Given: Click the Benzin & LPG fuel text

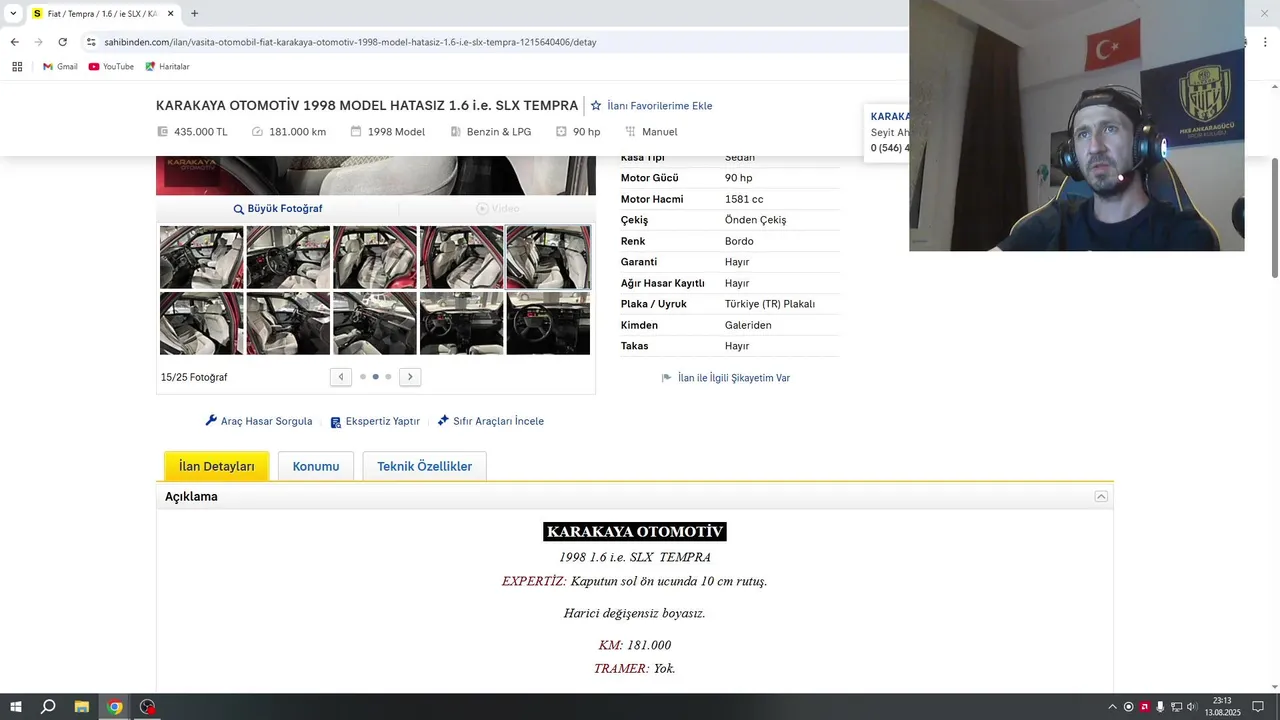Looking at the screenshot, I should 499,132.
